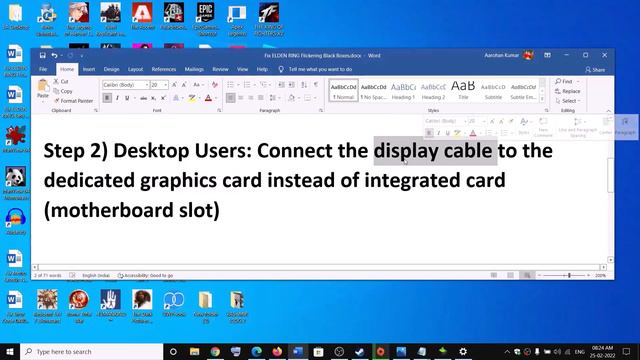Image resolution: width=640 pixels, height=360 pixels.
Task: Switch to Web Layout view in status bar
Action: click(x=527, y=276)
